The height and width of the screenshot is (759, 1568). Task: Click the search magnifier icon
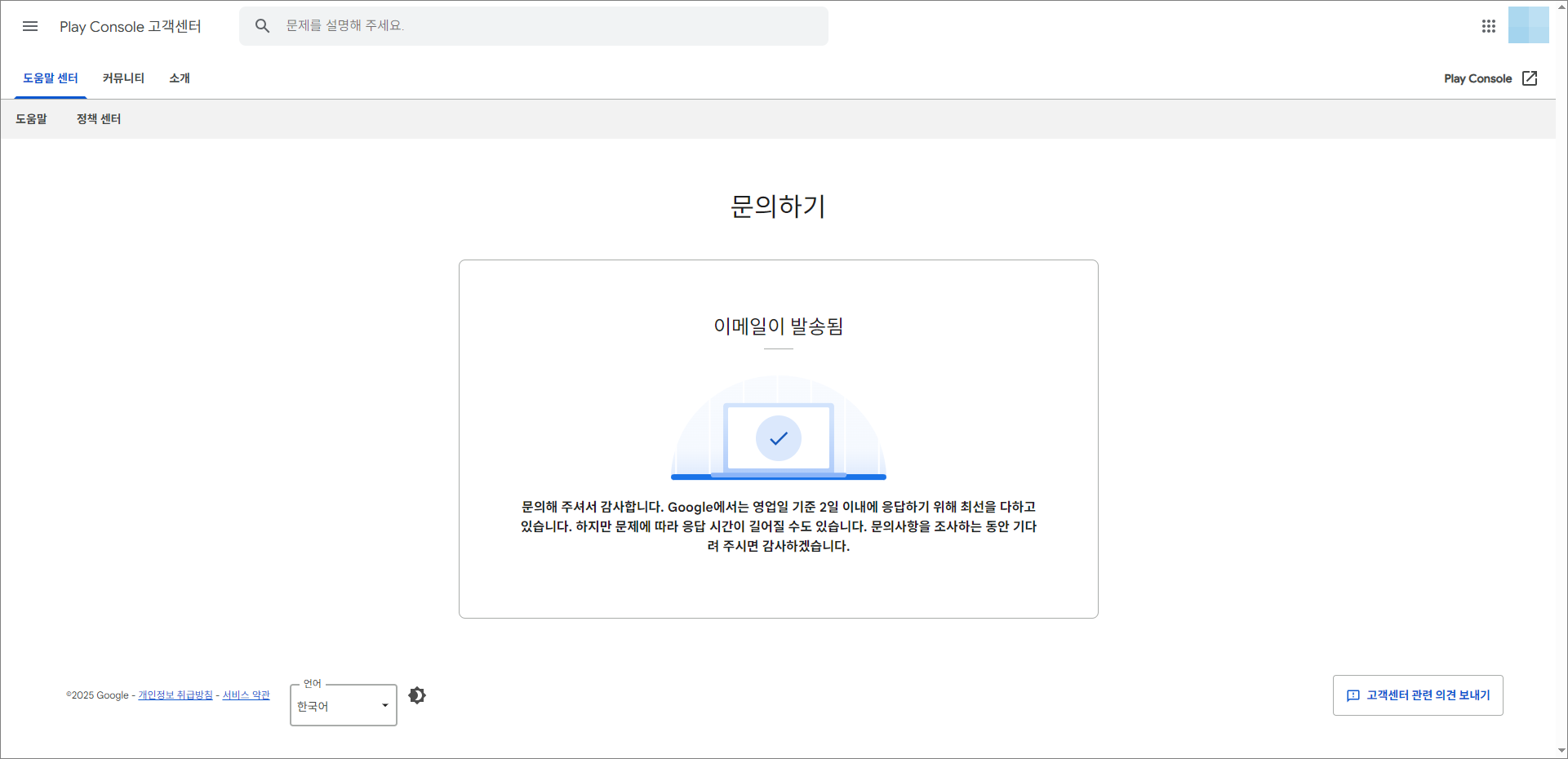coord(262,26)
